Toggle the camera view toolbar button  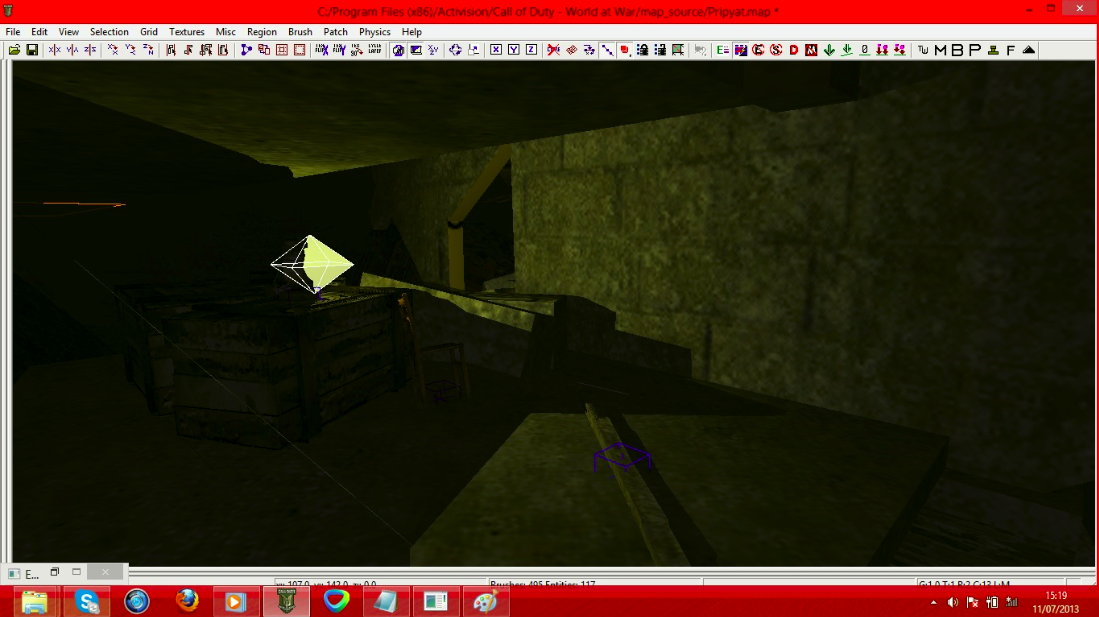pos(398,50)
